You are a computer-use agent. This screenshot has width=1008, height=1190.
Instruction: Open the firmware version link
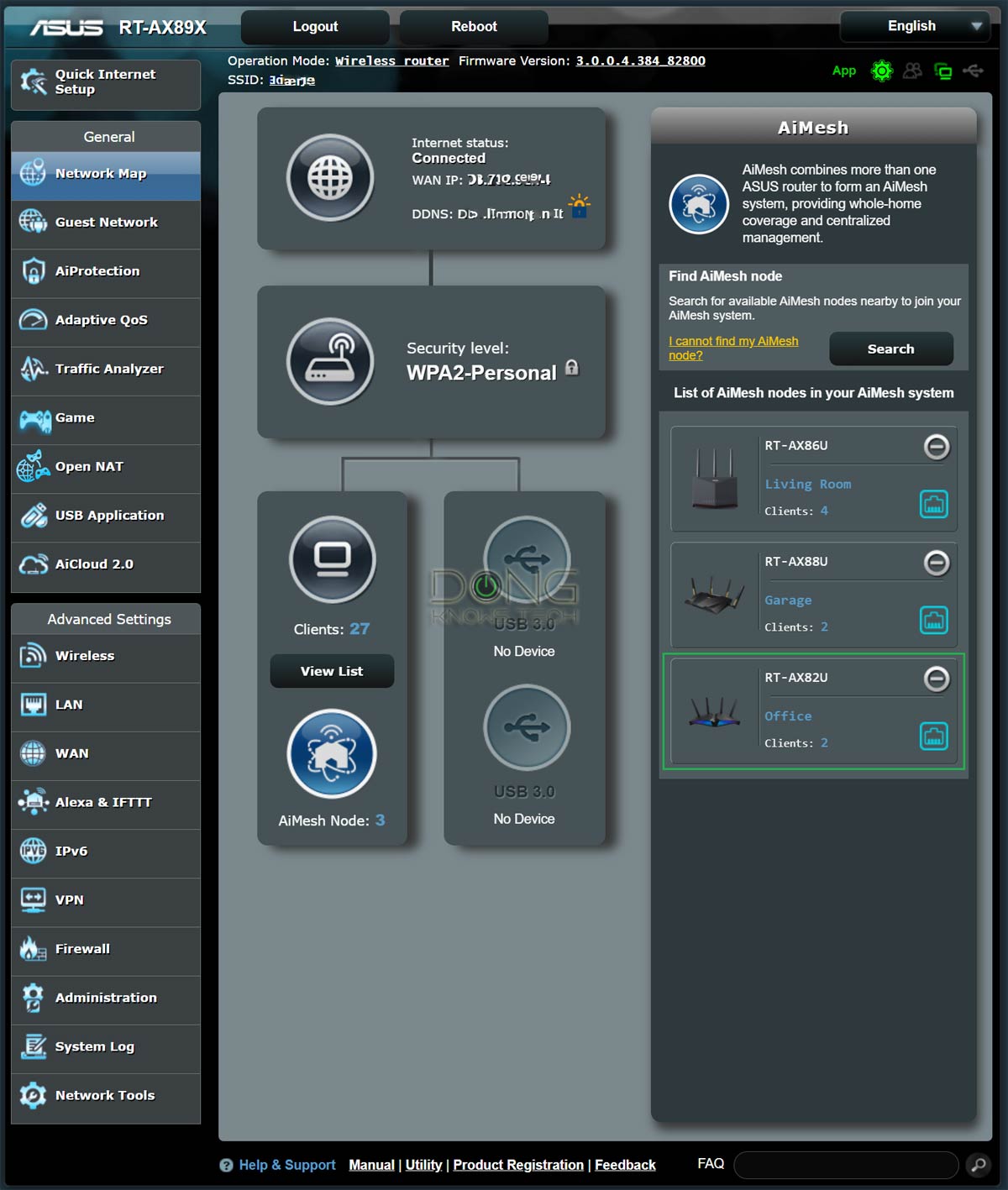click(640, 61)
